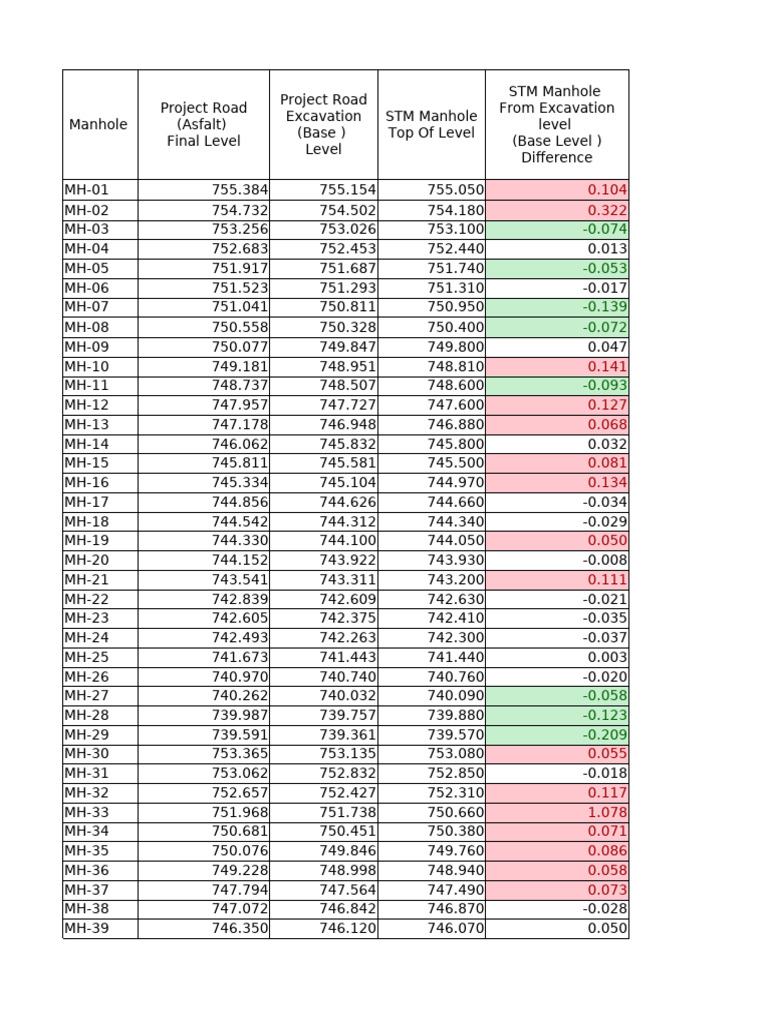The image size is (768, 1024).
Task: Click the Project Road Excavation (Base) Level header
Action: [323, 125]
